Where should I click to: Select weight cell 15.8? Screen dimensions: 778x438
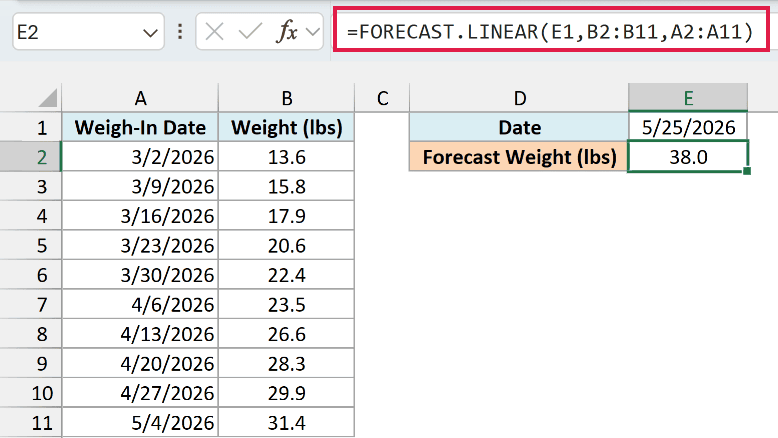286,187
